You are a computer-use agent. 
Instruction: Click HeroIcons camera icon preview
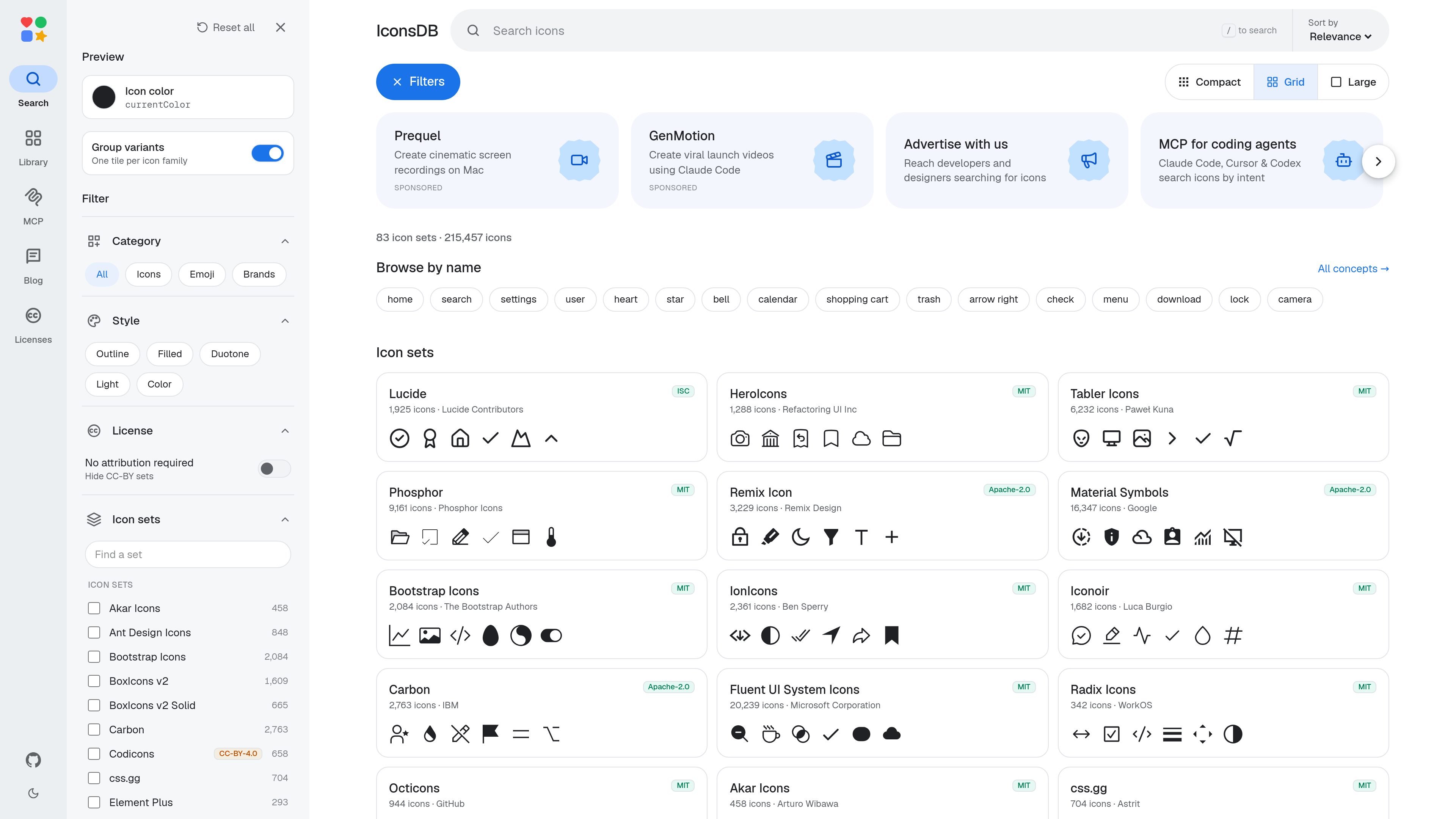(x=740, y=438)
